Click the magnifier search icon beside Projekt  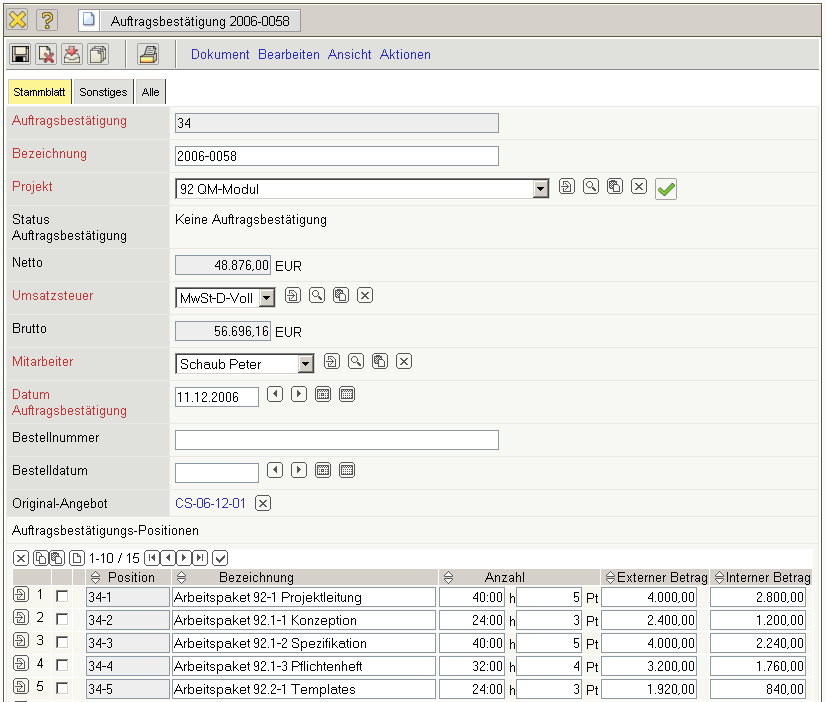click(x=591, y=187)
